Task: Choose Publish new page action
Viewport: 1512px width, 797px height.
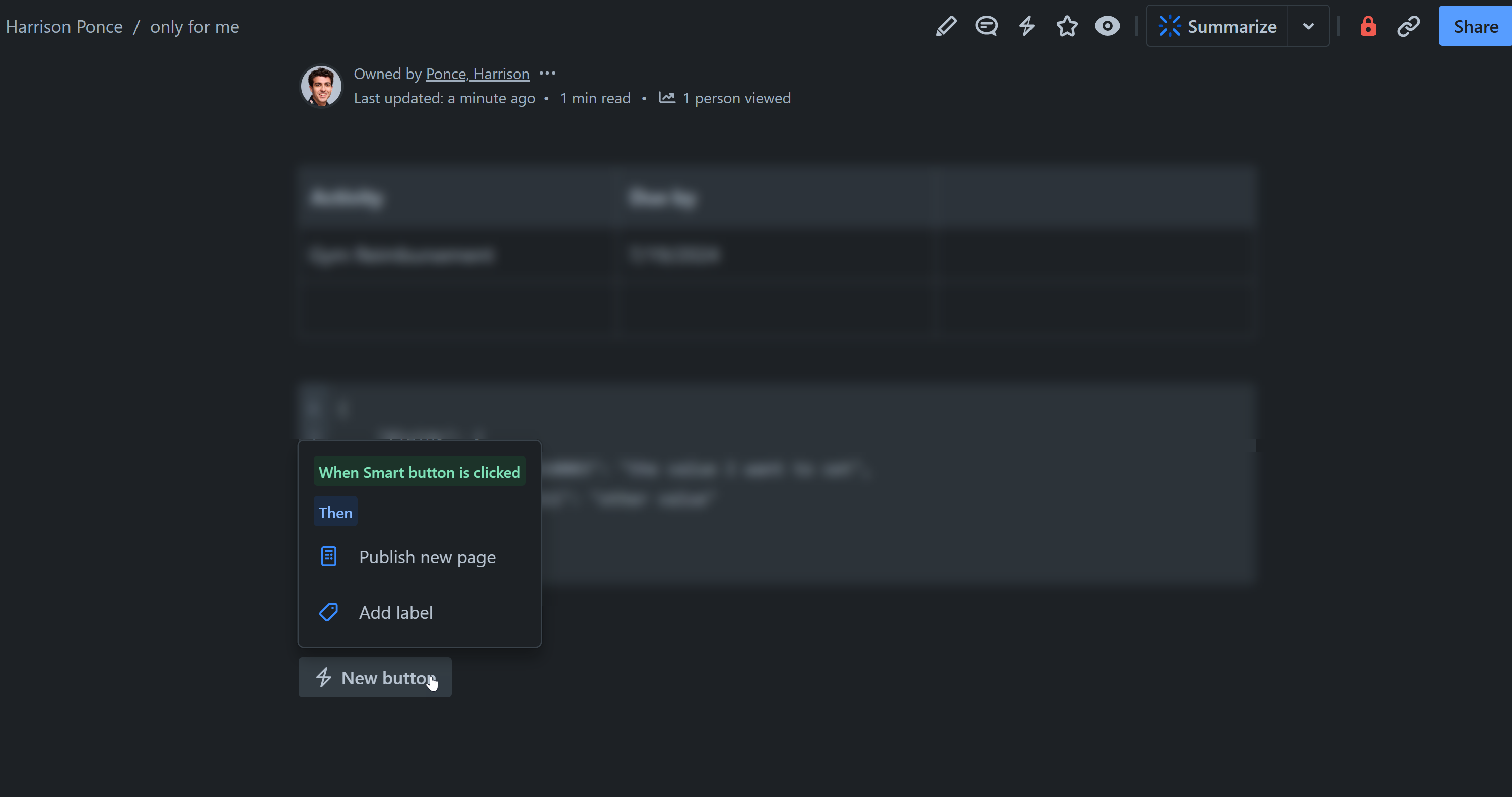Action: point(427,557)
